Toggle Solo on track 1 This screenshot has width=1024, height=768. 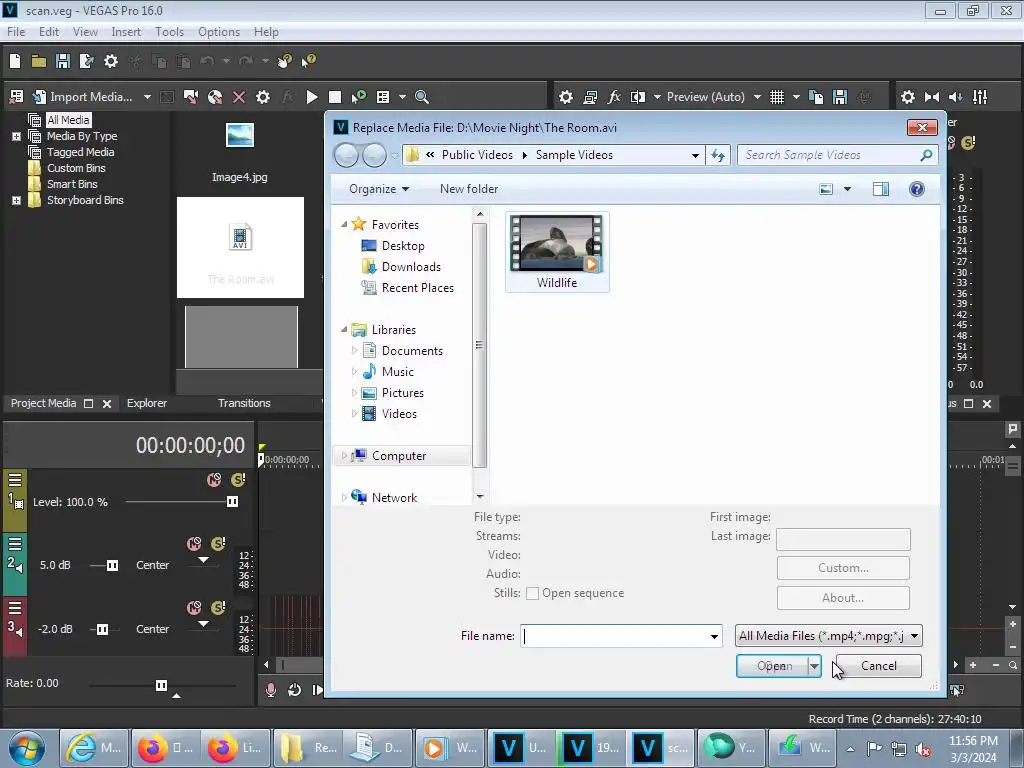238,480
